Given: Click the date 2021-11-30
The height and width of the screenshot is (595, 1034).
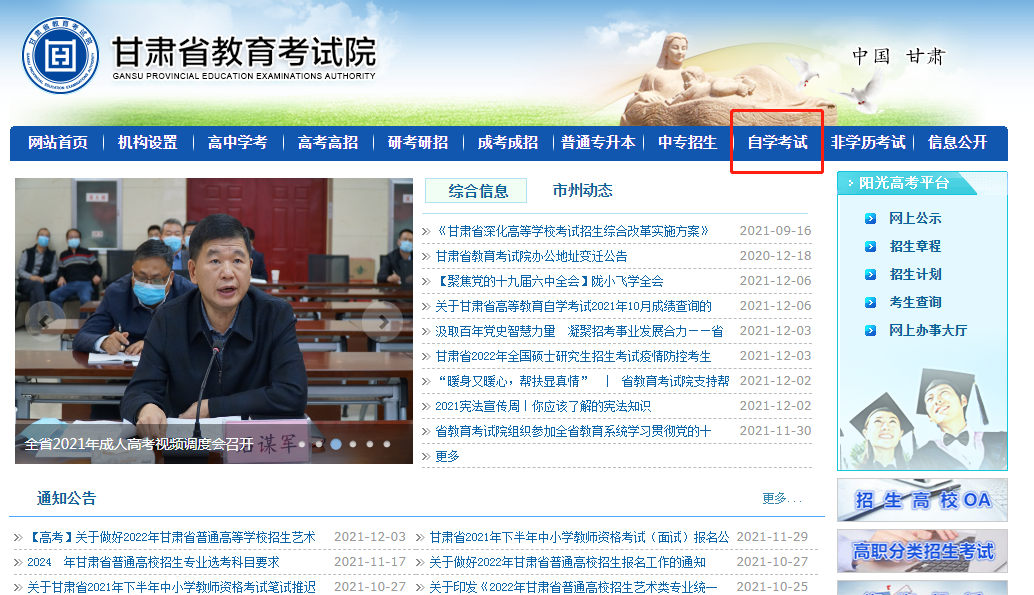Looking at the screenshot, I should pos(776,431).
